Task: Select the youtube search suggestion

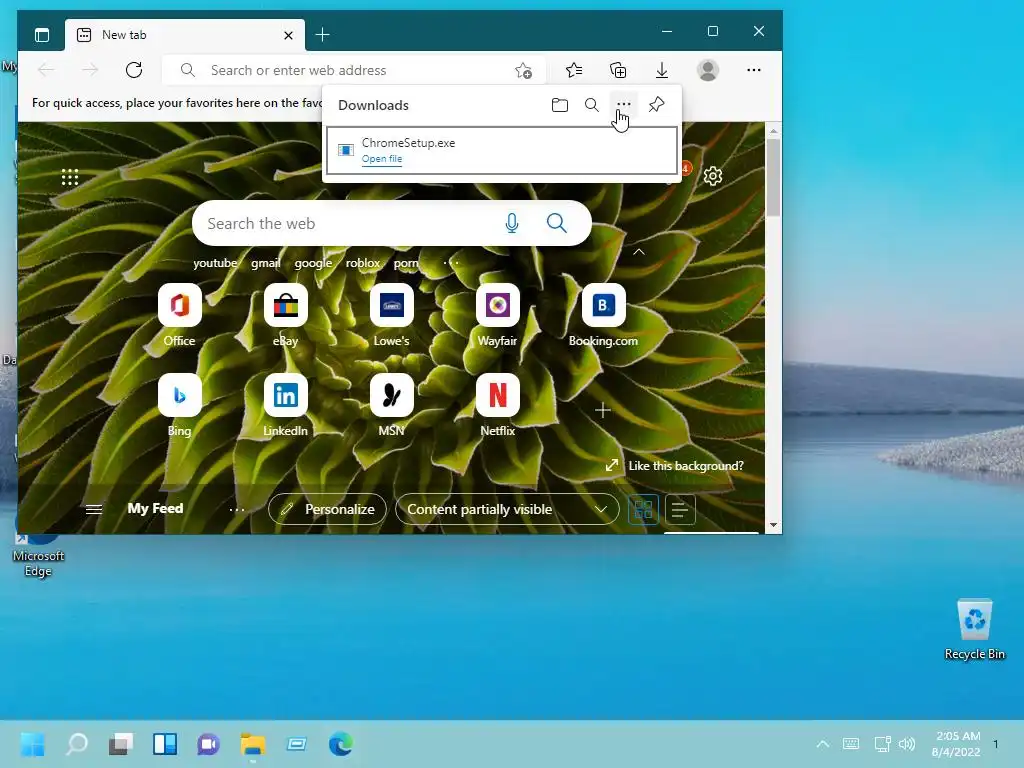Action: tap(215, 263)
